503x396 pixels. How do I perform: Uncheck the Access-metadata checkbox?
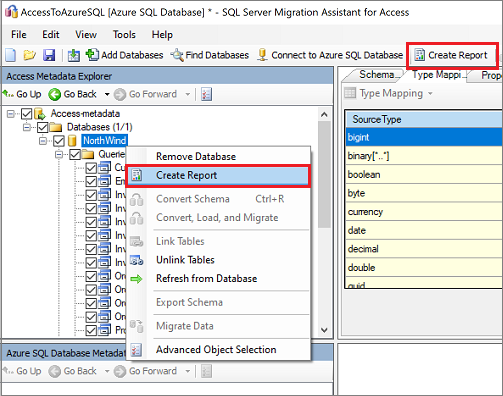(27, 114)
